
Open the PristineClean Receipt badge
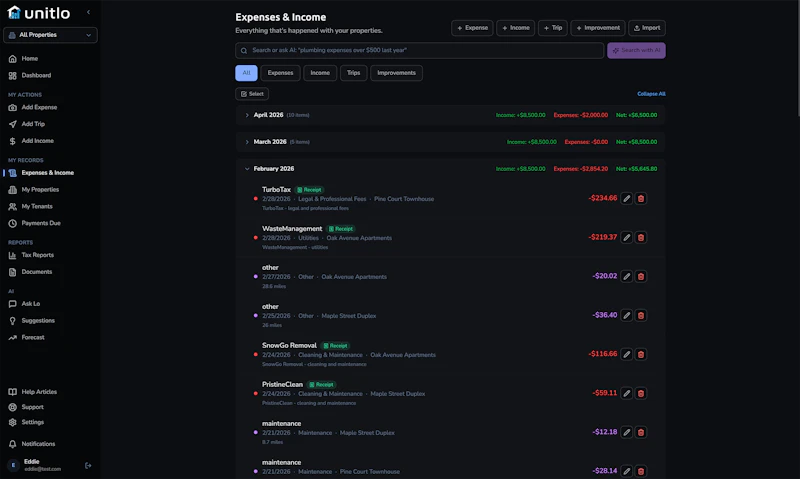321,384
